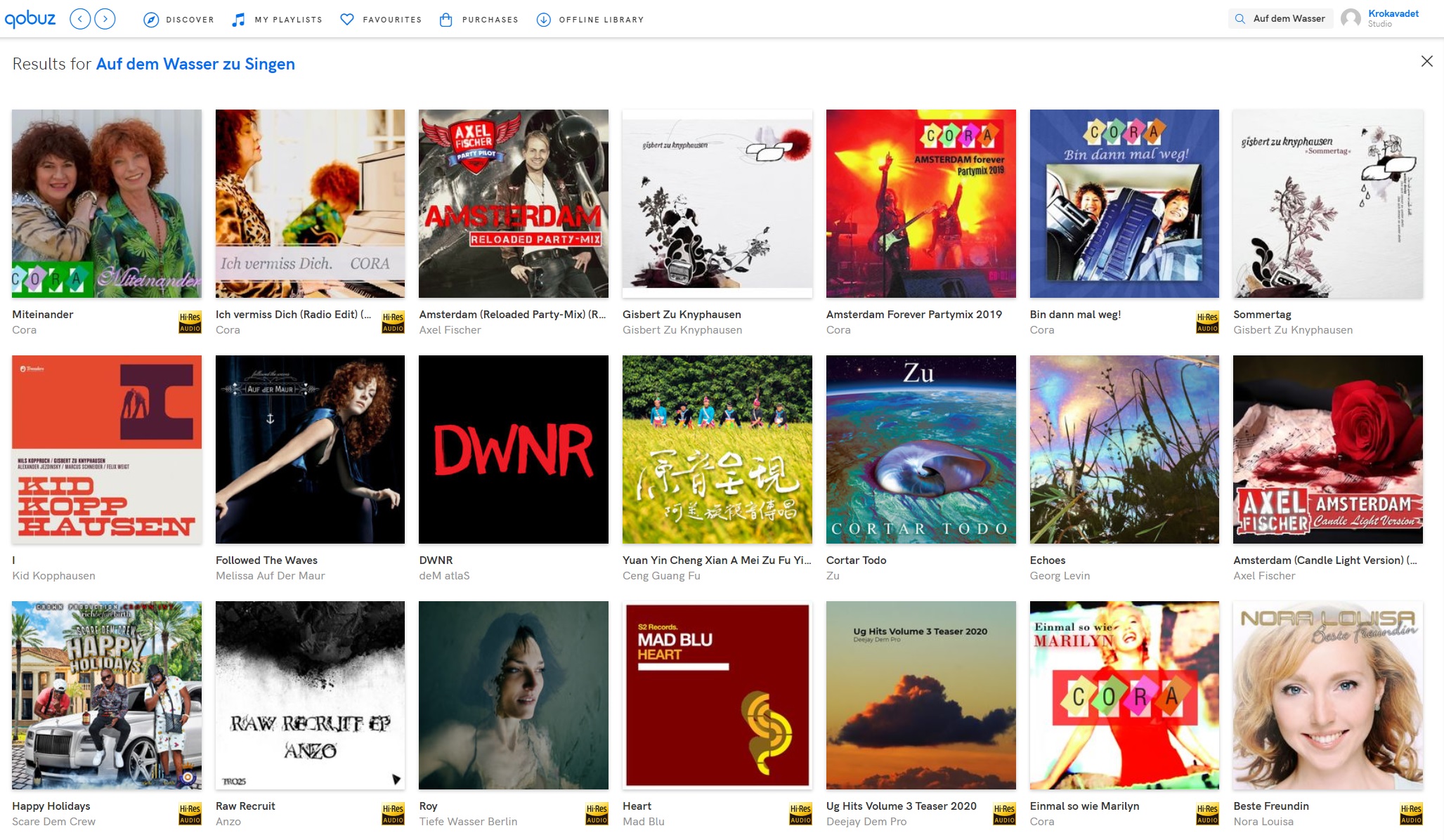
Task: Click artist Zu under Cortar Todo
Action: [833, 576]
